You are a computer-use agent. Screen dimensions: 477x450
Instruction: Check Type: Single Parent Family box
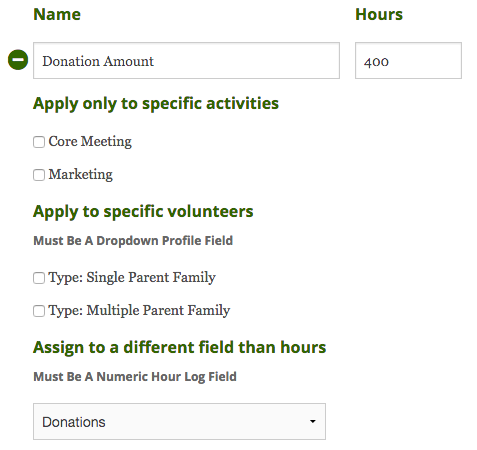pyautogui.click(x=39, y=278)
